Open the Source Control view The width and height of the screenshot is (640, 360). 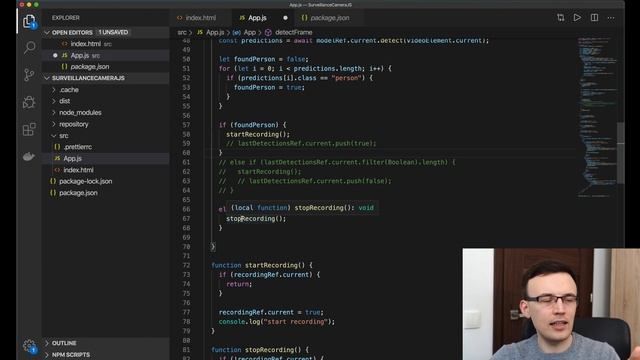29,75
